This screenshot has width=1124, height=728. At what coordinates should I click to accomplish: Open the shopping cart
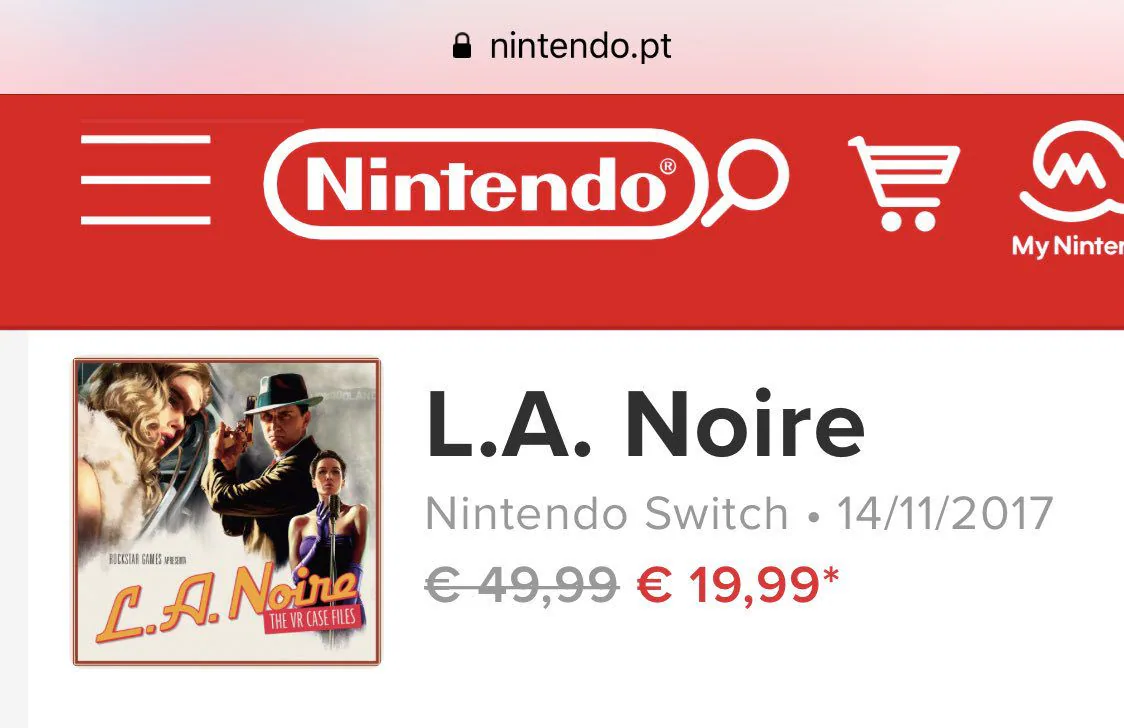click(x=904, y=184)
